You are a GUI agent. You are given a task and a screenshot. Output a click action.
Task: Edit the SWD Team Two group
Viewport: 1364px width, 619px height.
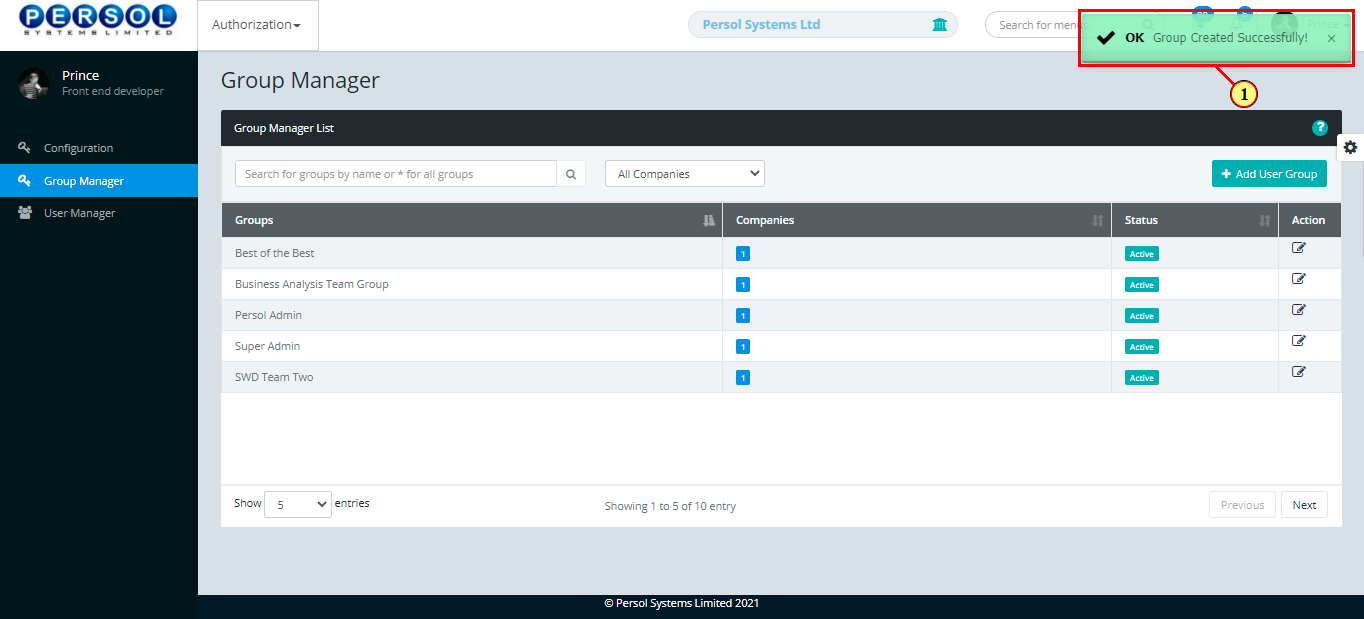(1299, 371)
